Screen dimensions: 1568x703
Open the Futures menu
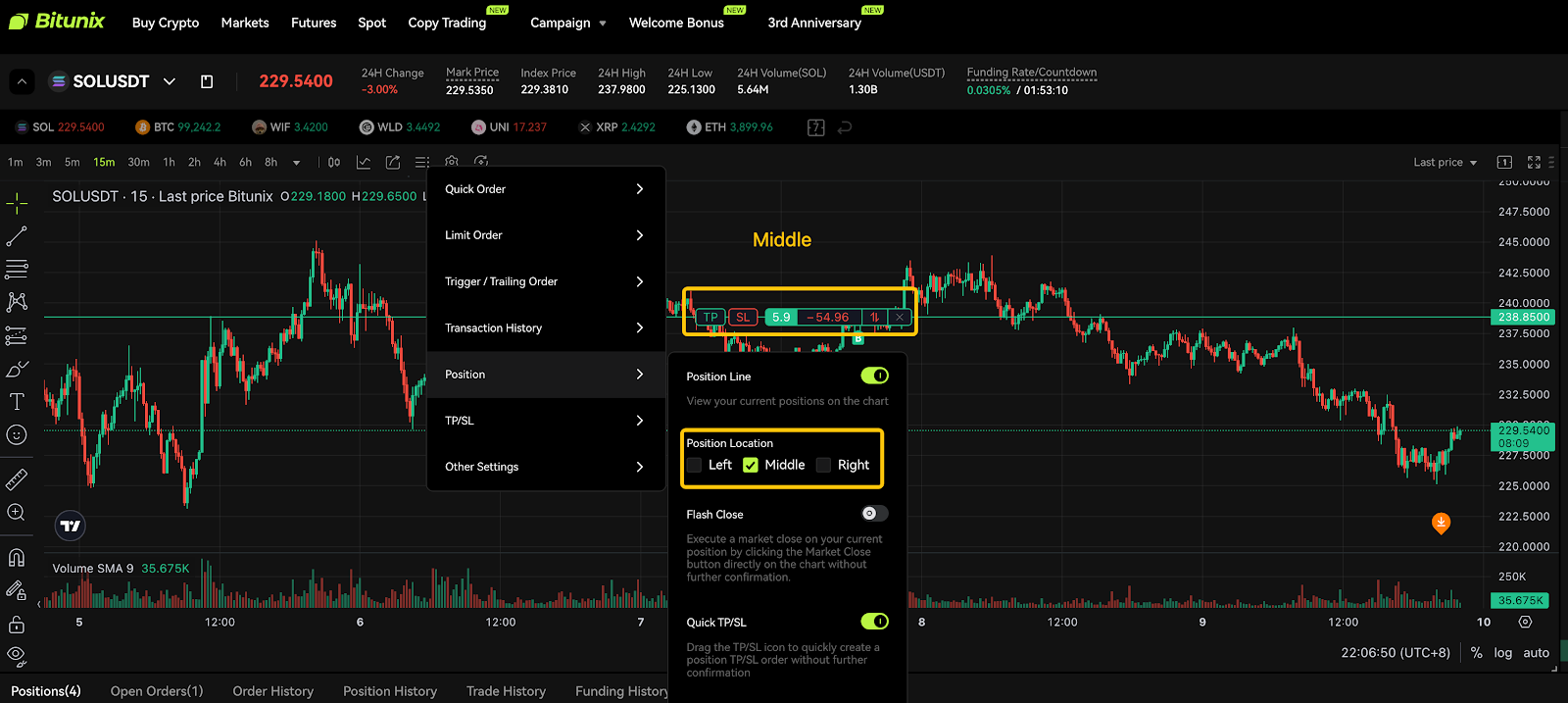[x=314, y=23]
